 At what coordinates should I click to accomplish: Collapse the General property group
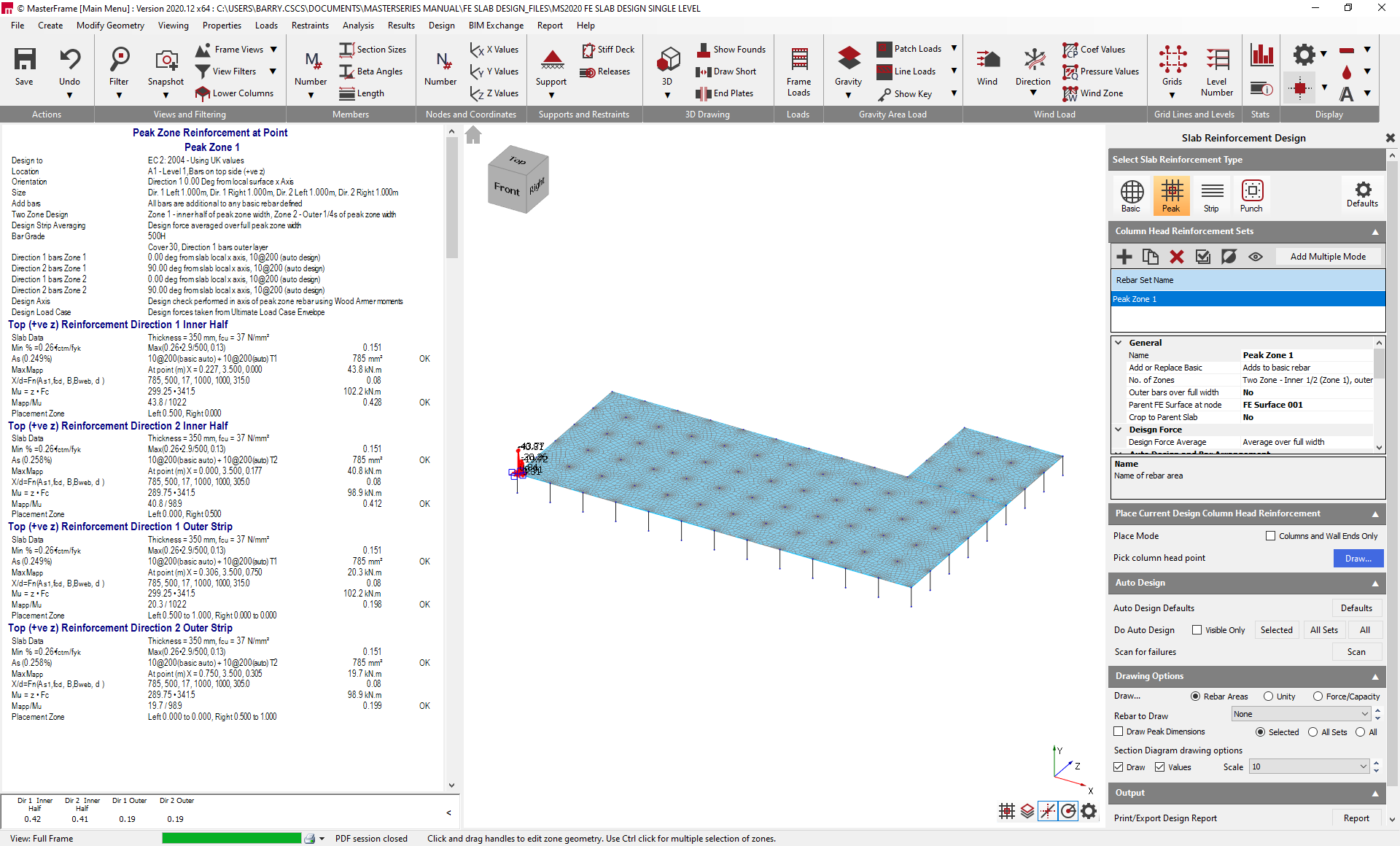pos(1119,343)
